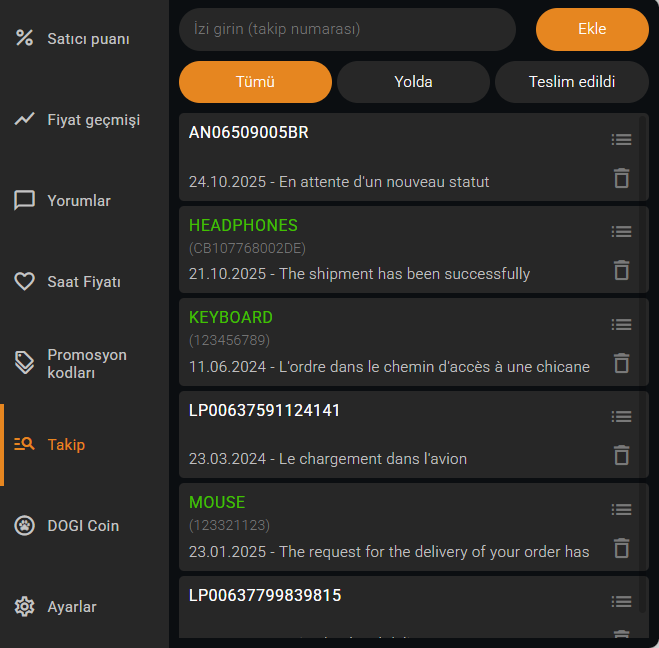Go to Fiyat geçmişi section
This screenshot has height=648, width=659.
93,120
